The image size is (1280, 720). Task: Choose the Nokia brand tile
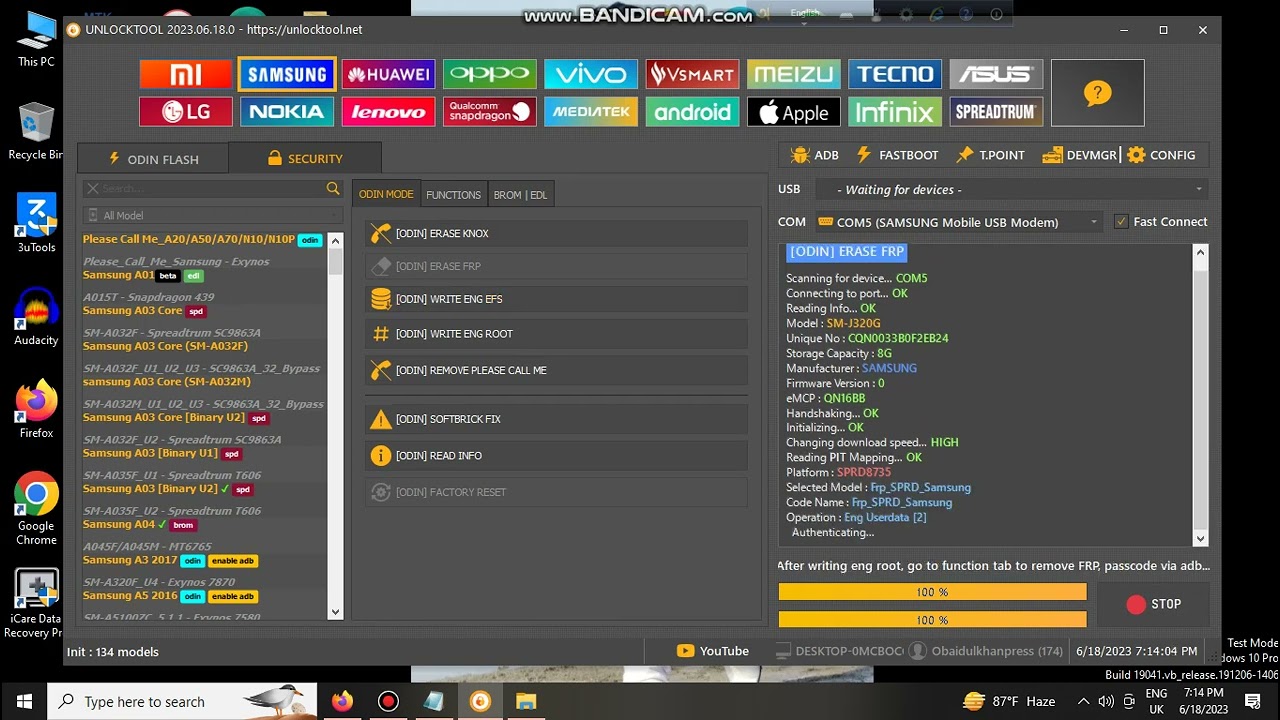[287, 112]
